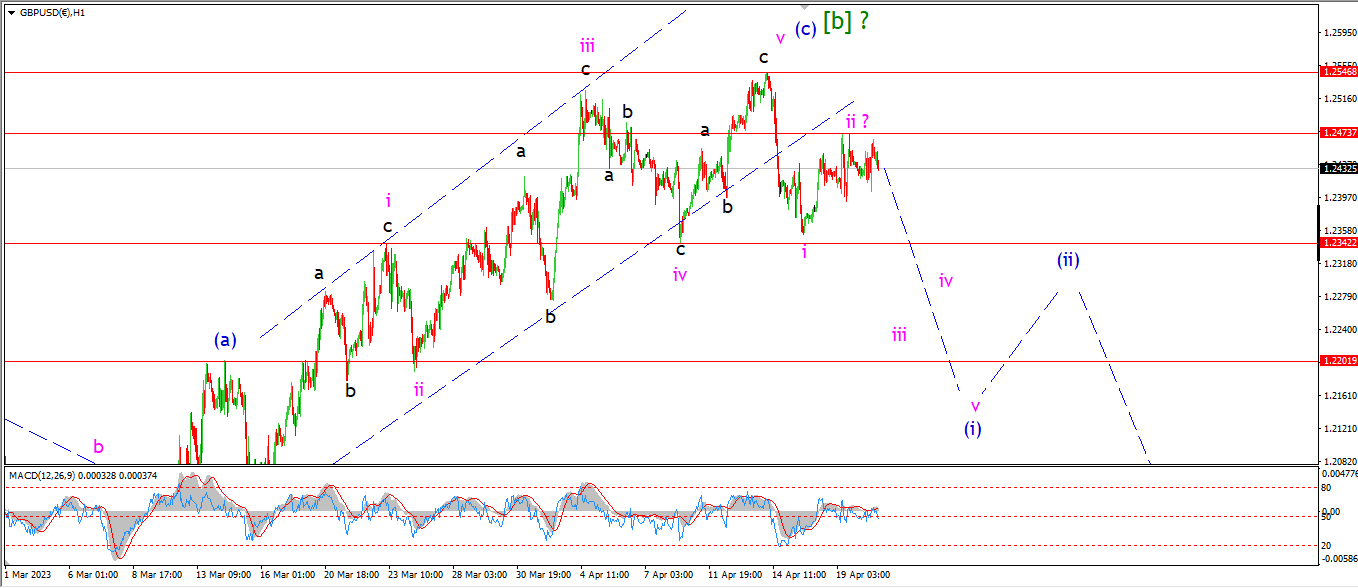
Task: Click the red 1.22019 price level tag
Action: (x=1338, y=361)
